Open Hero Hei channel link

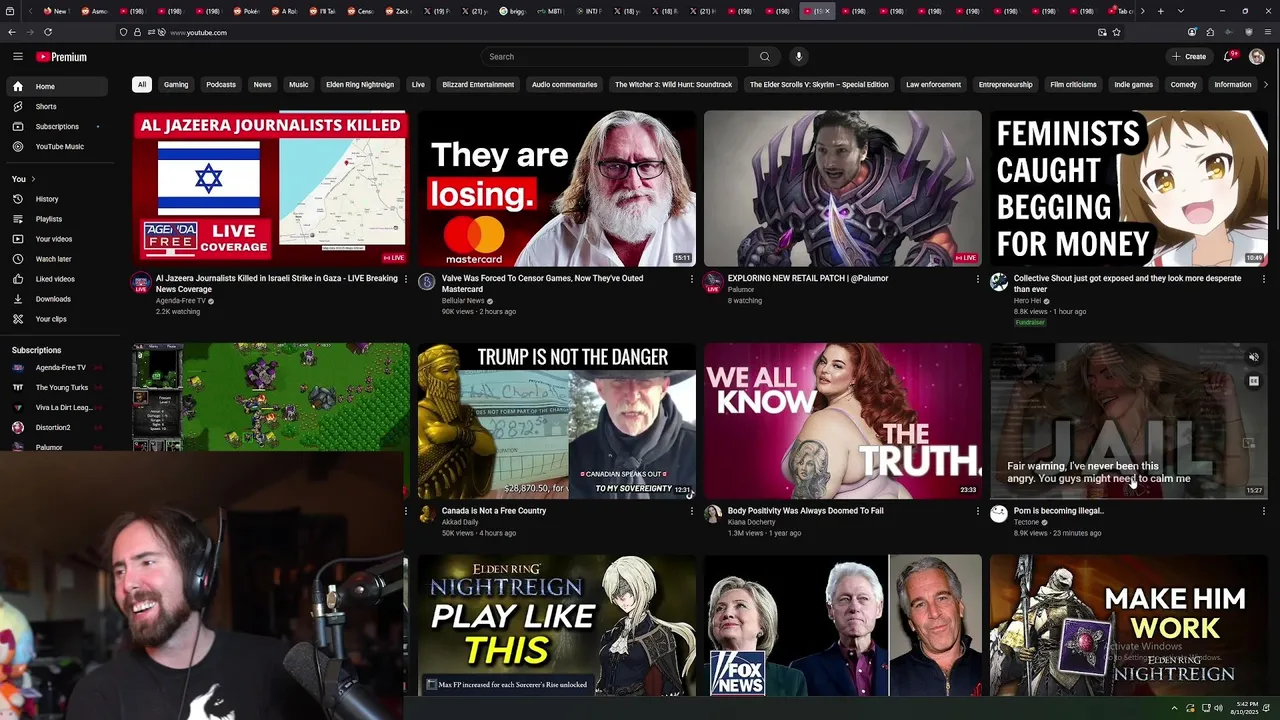tap(1027, 300)
